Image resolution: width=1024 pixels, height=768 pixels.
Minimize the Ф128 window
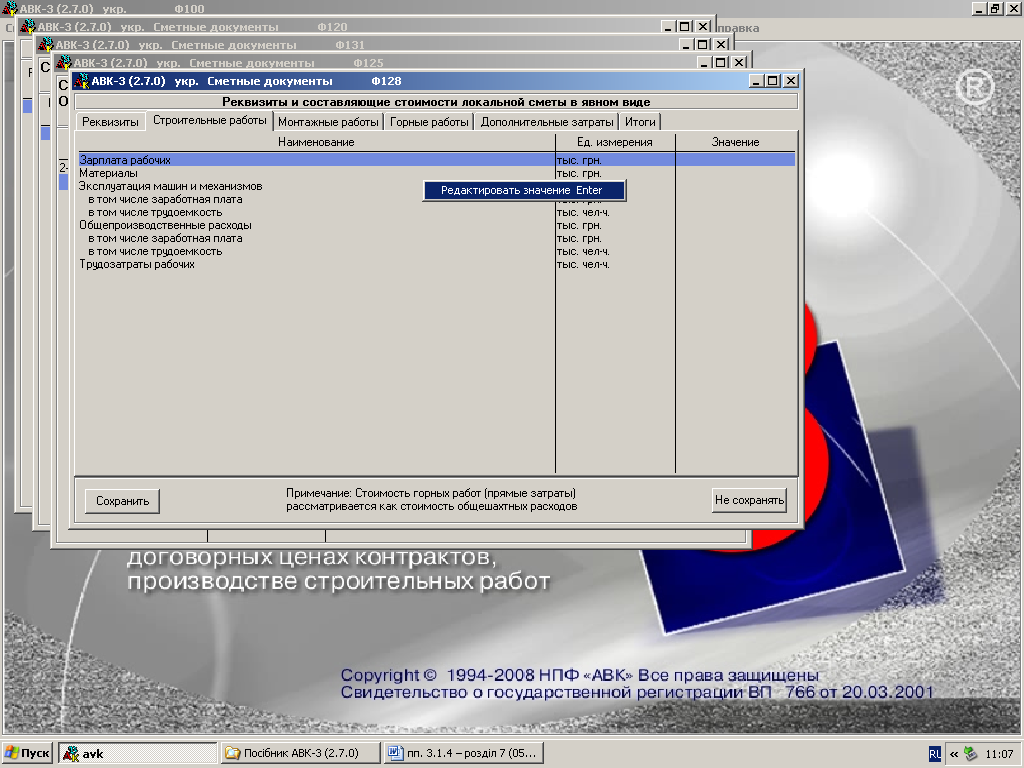756,81
